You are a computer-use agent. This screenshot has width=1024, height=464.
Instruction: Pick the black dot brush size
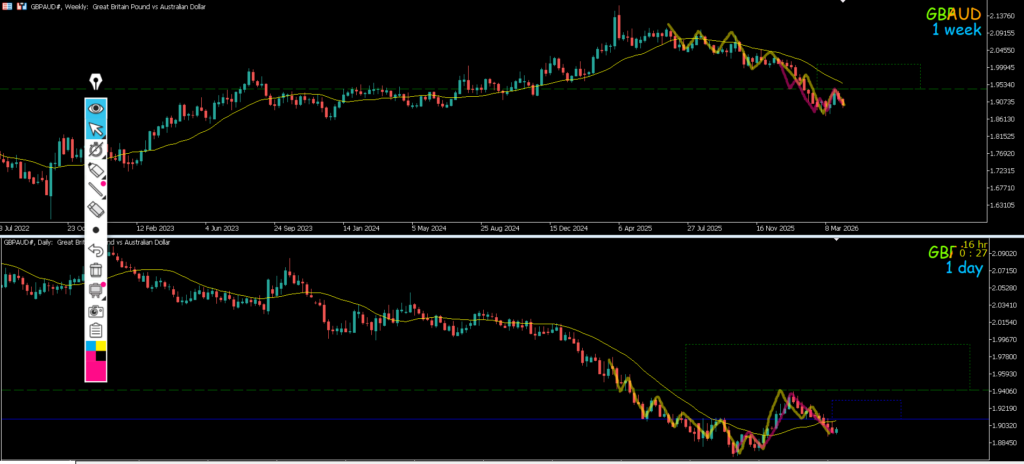pos(96,229)
